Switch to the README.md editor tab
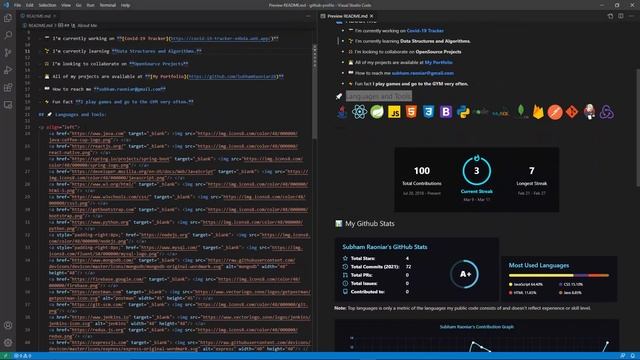 point(39,16)
